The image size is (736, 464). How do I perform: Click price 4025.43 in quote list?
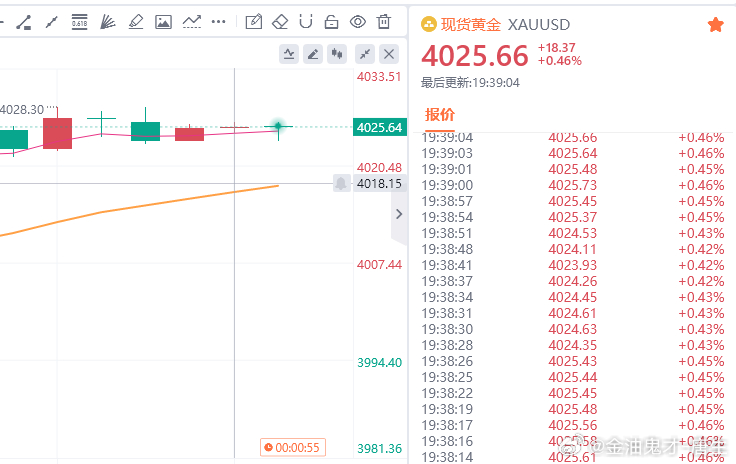coord(573,361)
